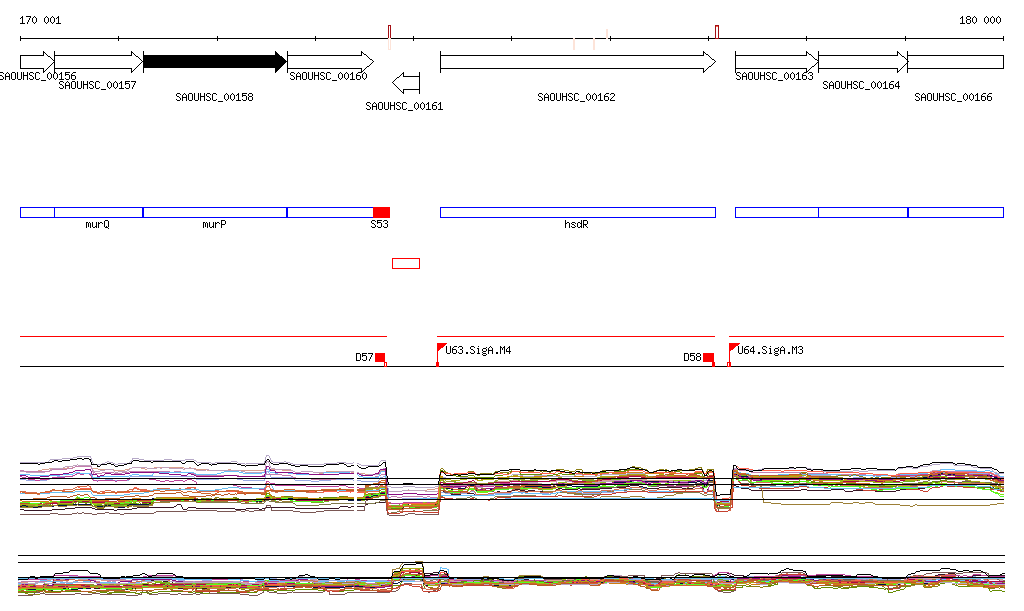1024x611 pixels.
Task: Click the SAOUHSC_00156 gene arrow
Action: click(x=37, y=62)
